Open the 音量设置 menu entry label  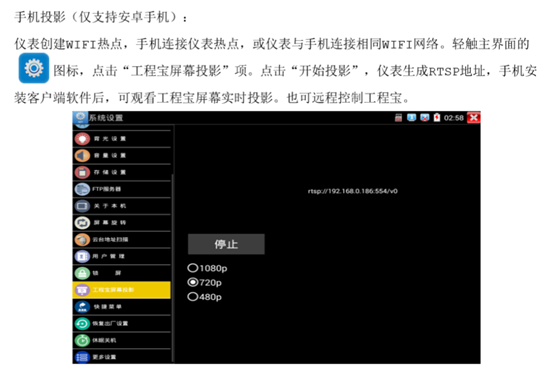110,156
